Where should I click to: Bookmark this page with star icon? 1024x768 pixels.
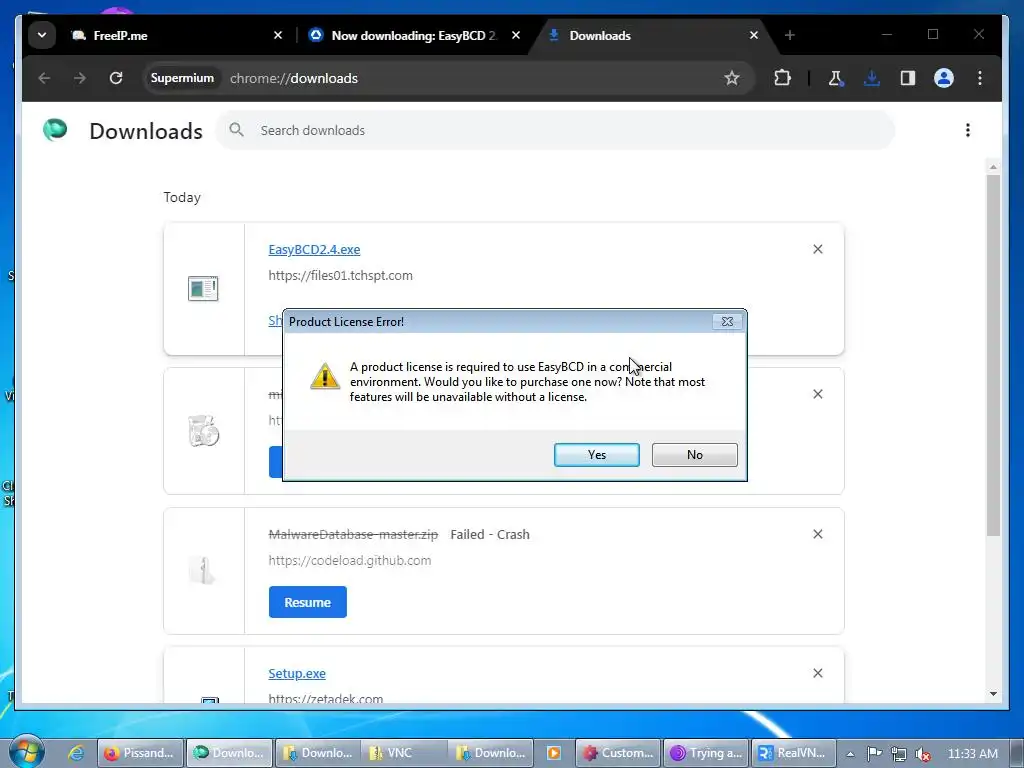click(x=731, y=78)
